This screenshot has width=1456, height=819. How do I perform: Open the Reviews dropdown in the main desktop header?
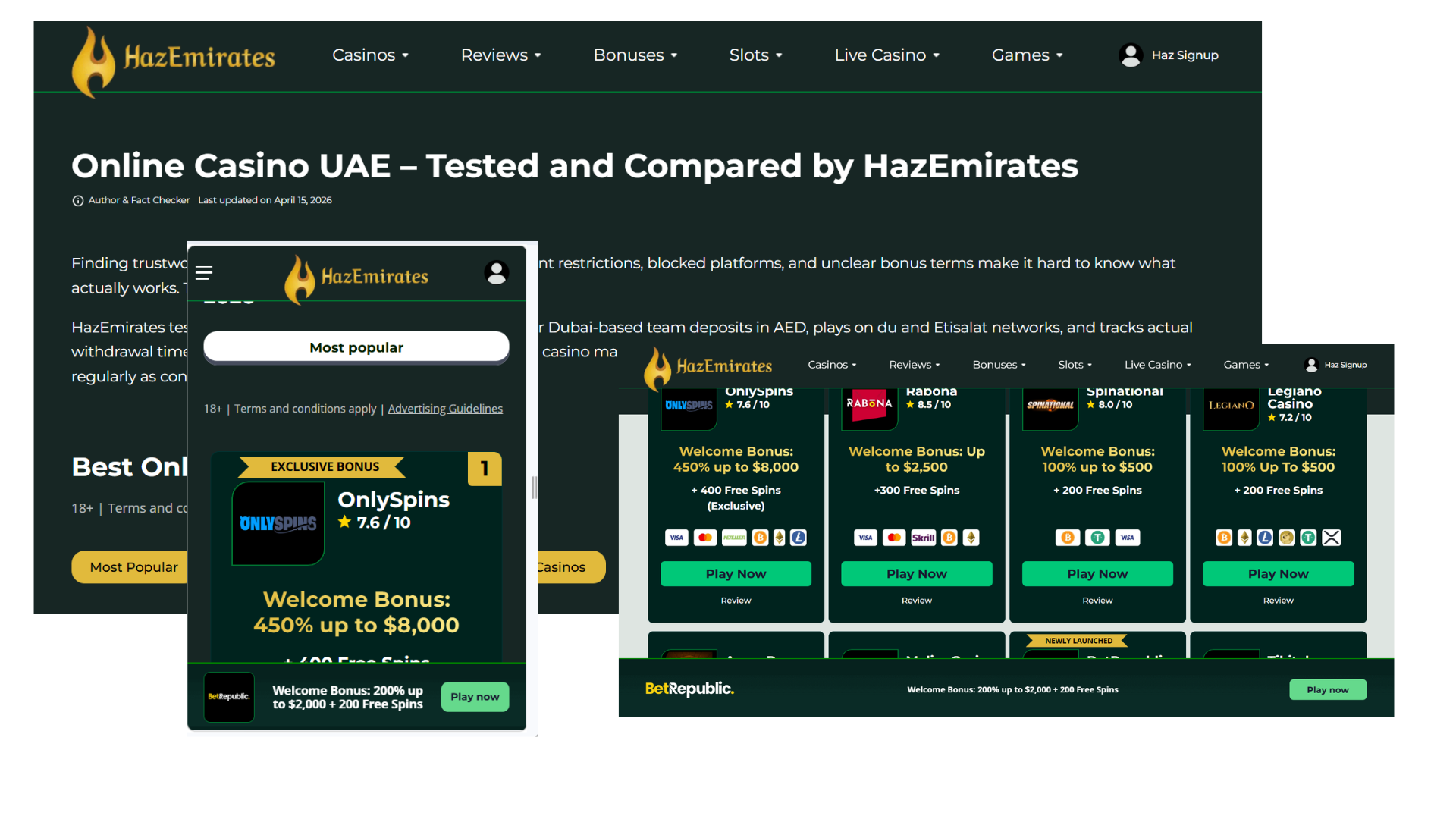coord(500,55)
